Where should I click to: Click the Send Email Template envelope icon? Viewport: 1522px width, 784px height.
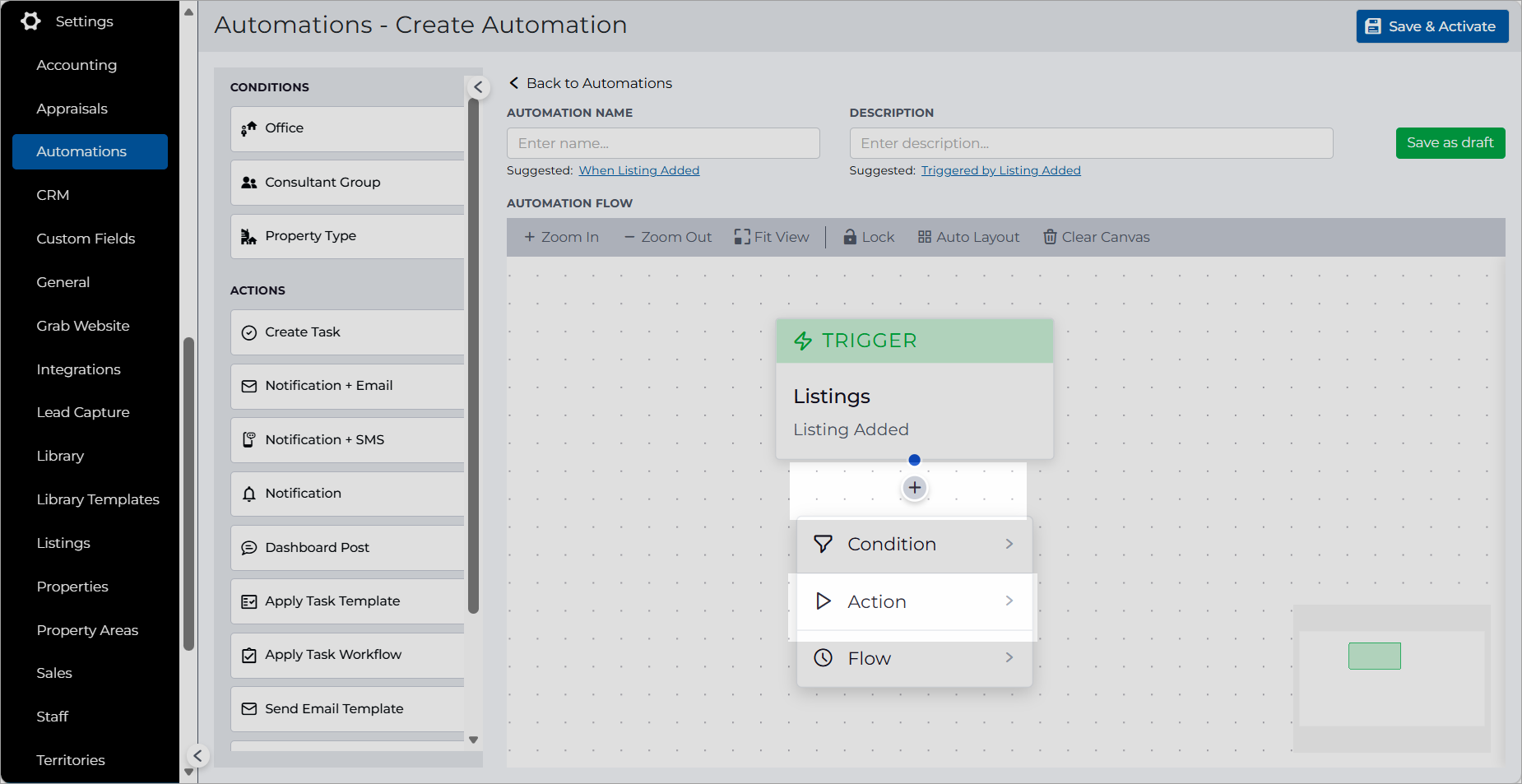(x=248, y=709)
